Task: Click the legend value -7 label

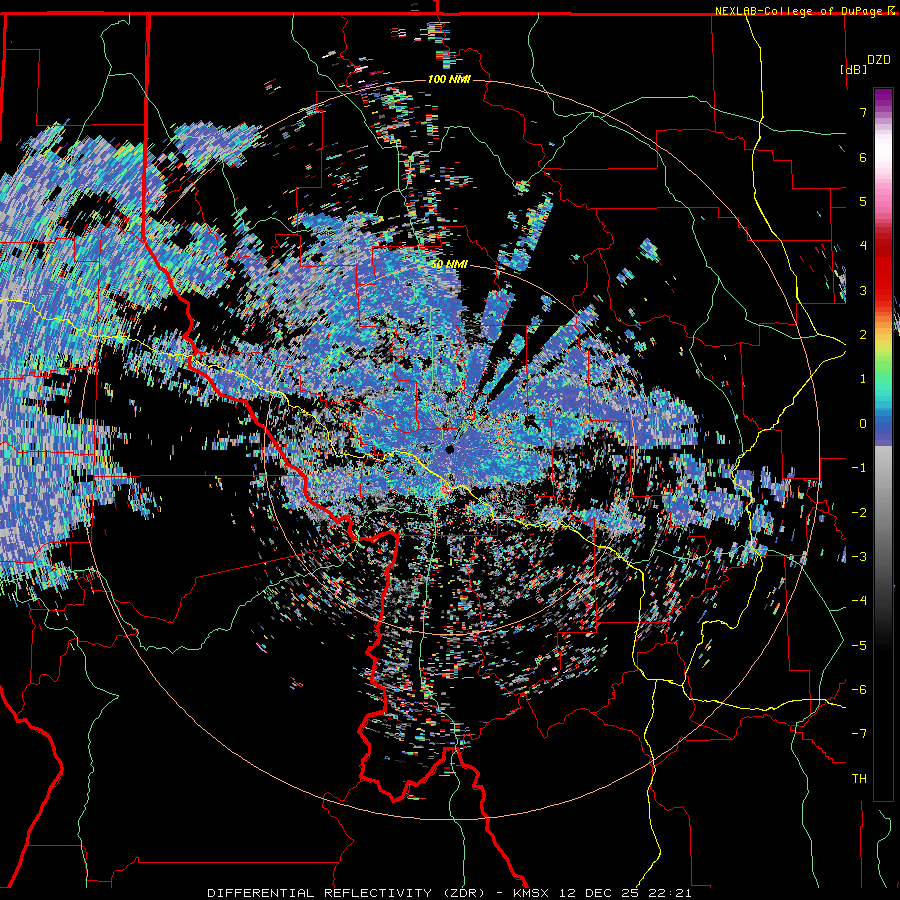Action: pyautogui.click(x=859, y=734)
